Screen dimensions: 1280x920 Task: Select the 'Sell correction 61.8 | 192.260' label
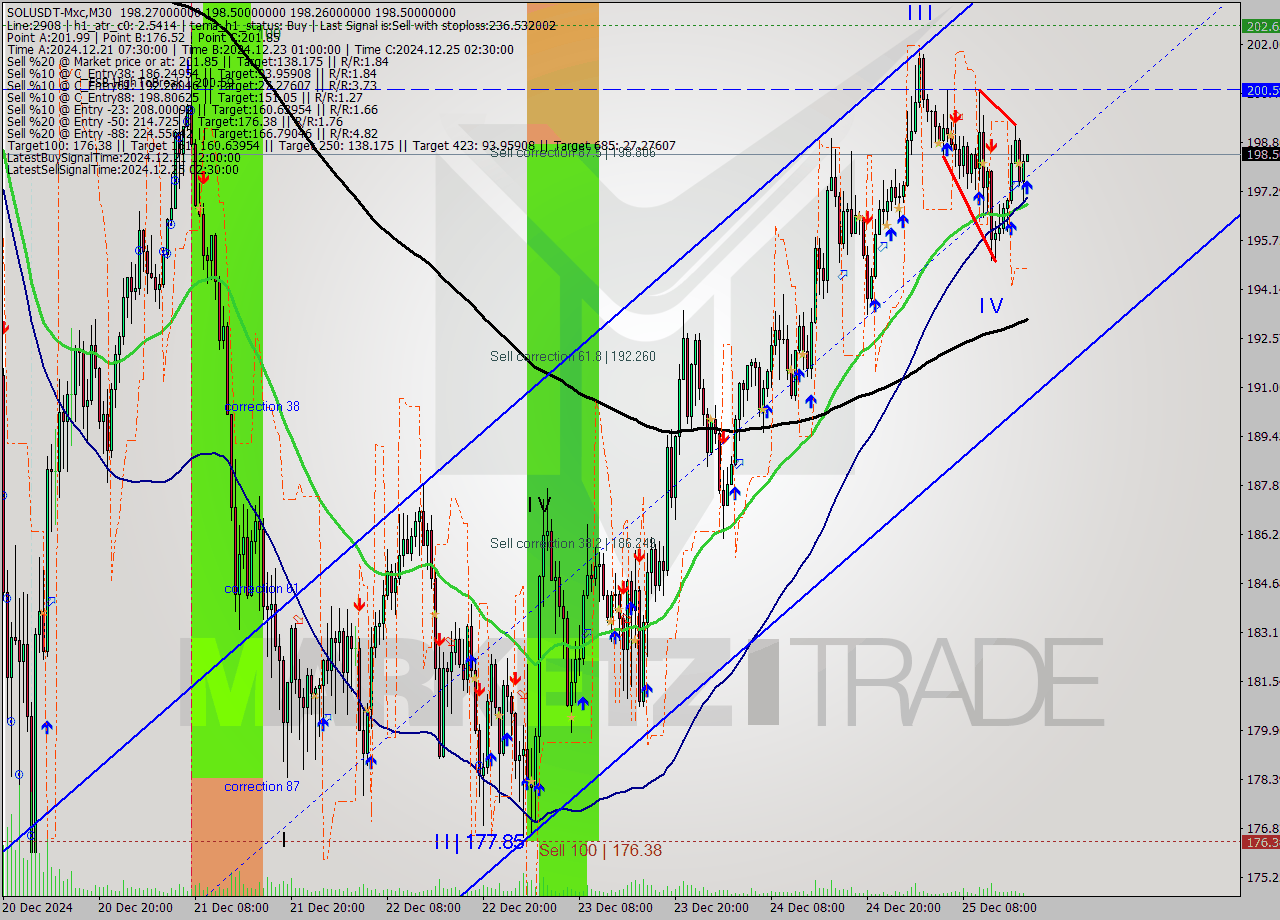(573, 356)
